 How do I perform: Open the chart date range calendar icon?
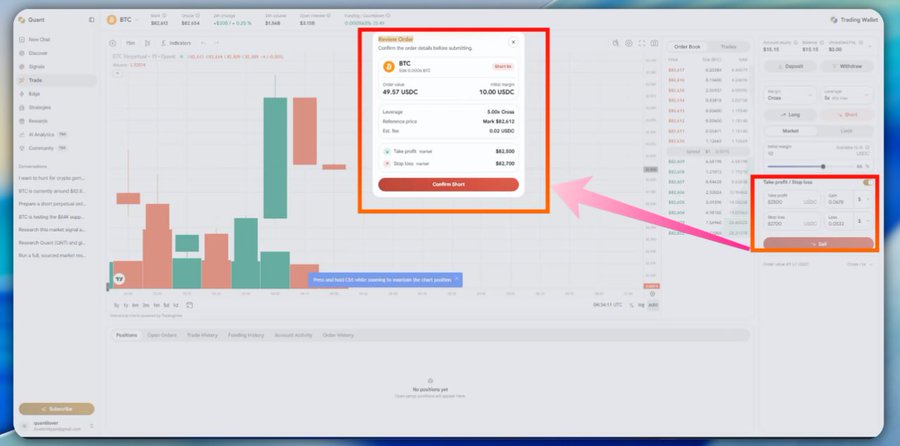tap(189, 305)
